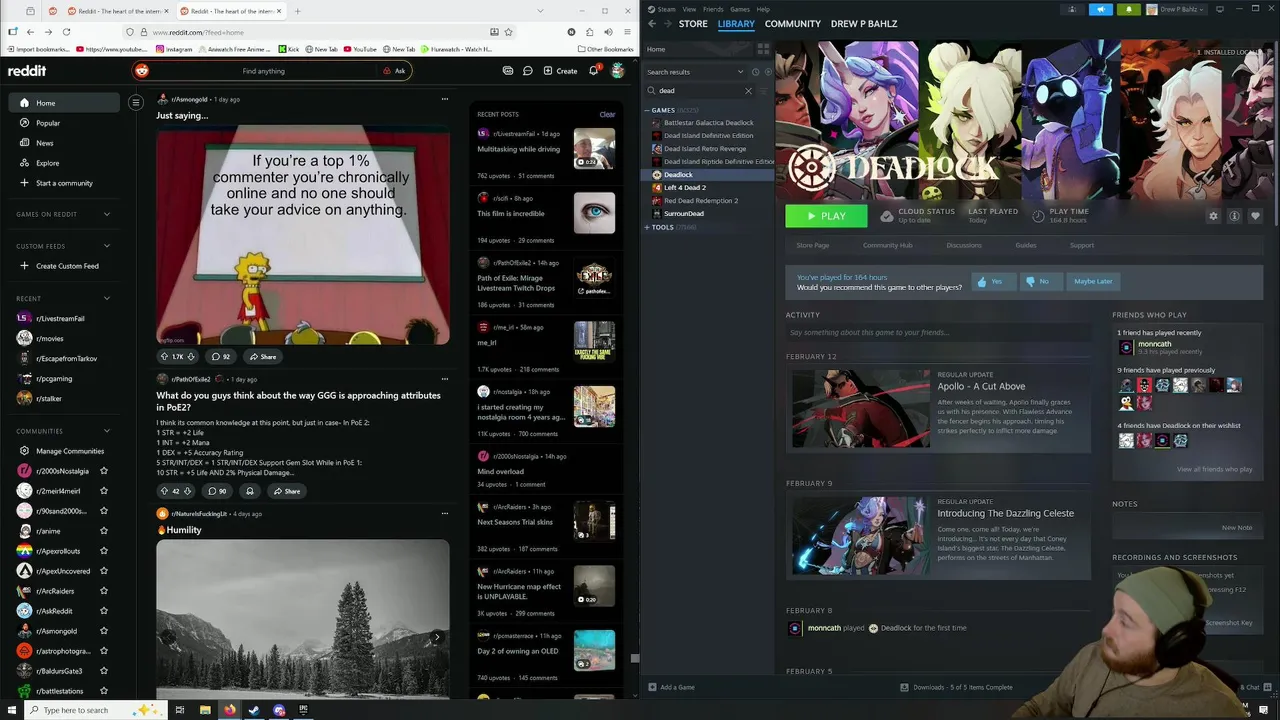Collapse Reddit sidebar with hamburger button

pyautogui.click(x=136, y=102)
